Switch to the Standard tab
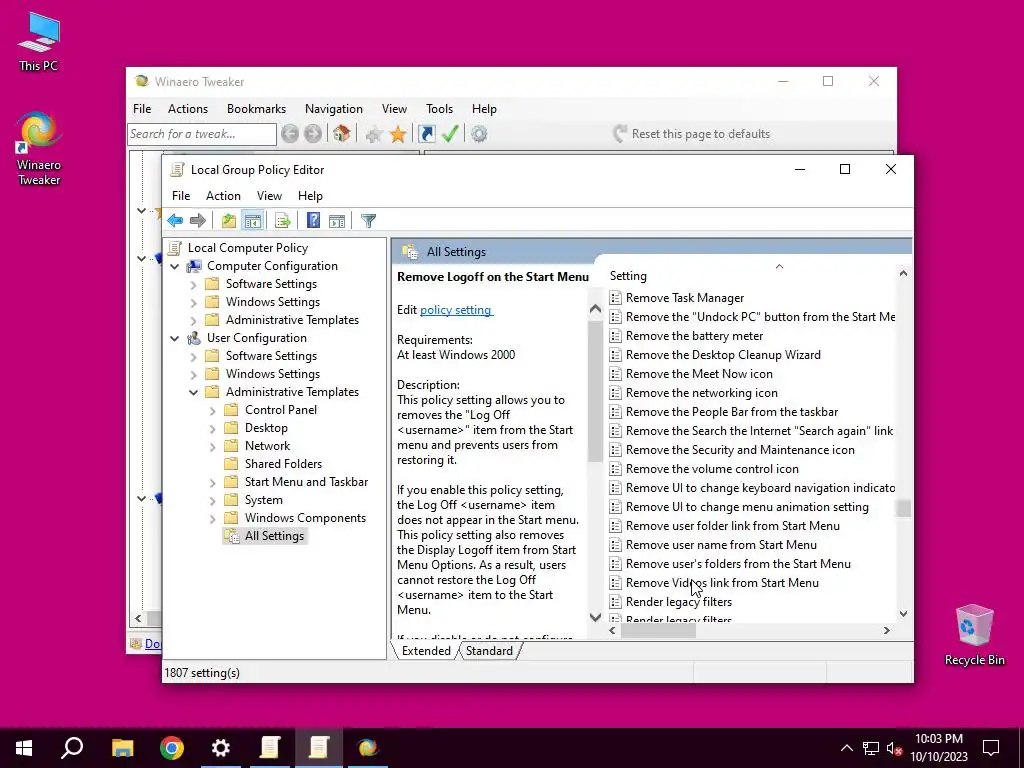The image size is (1024, 768). point(489,651)
